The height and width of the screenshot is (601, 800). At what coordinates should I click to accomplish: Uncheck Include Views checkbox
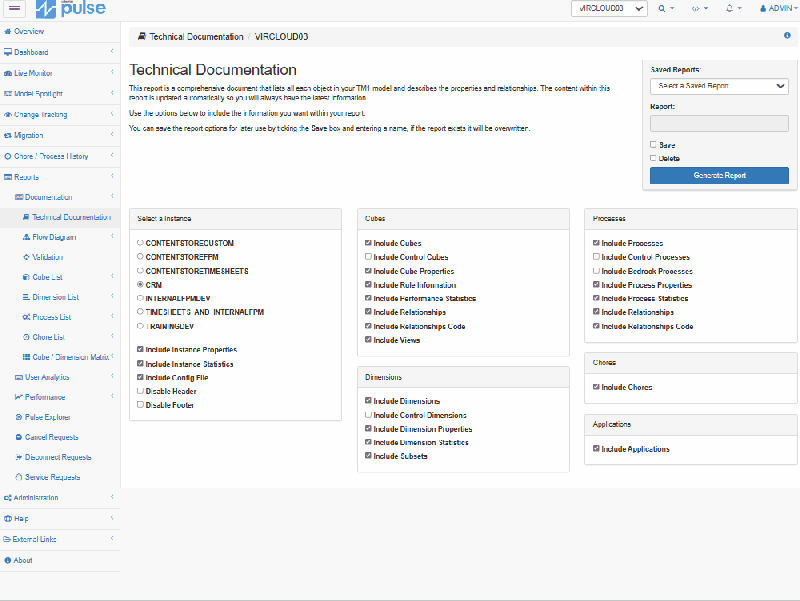368,339
